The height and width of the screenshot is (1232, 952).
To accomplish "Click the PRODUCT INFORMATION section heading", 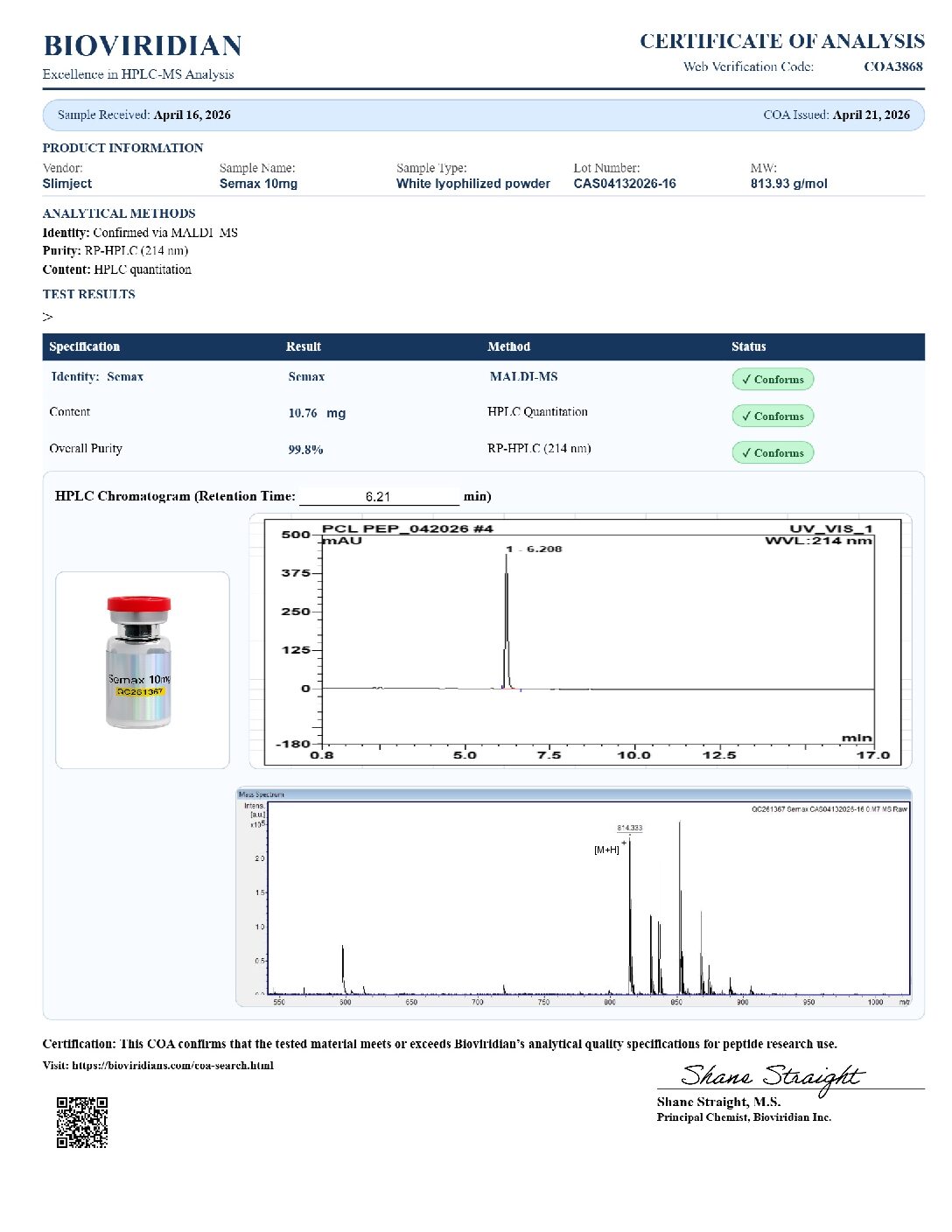I will tap(122, 148).
